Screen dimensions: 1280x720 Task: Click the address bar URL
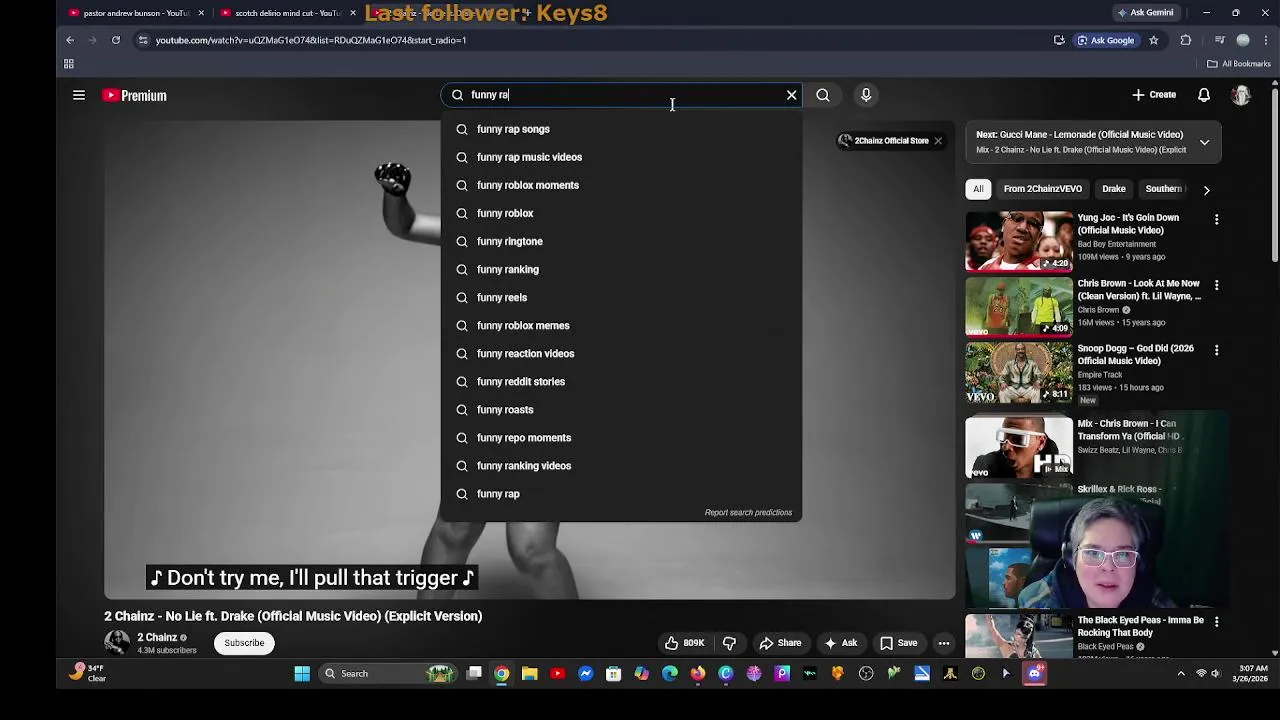(x=311, y=40)
